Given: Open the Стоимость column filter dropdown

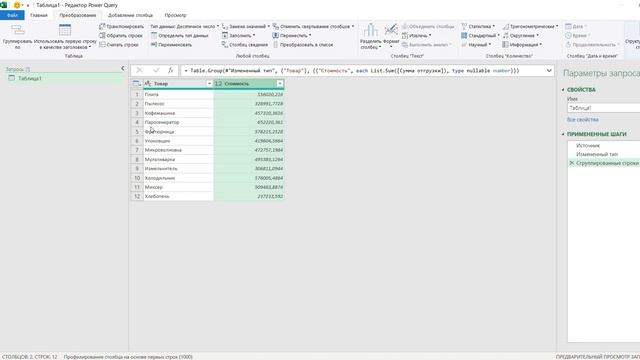Looking at the screenshot, I should coord(280,84).
